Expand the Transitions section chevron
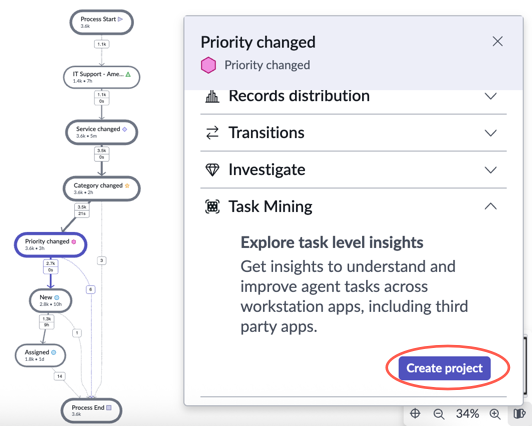Image resolution: width=532 pixels, height=426 pixels. [491, 133]
